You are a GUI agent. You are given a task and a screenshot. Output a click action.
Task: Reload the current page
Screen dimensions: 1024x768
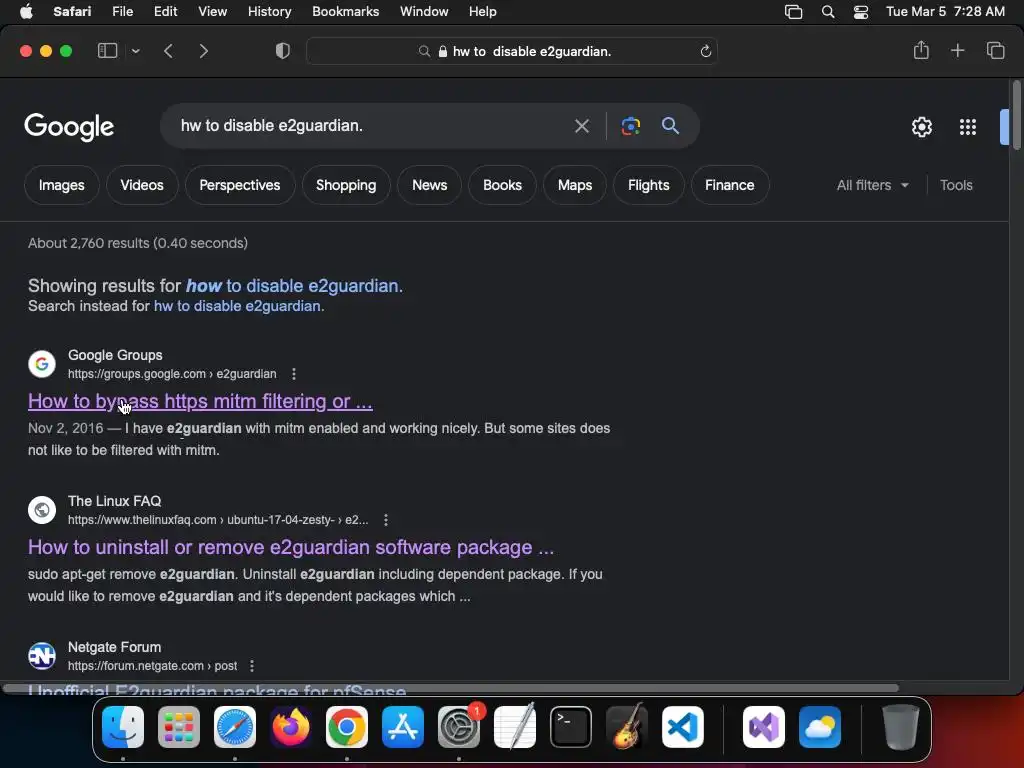[705, 51]
